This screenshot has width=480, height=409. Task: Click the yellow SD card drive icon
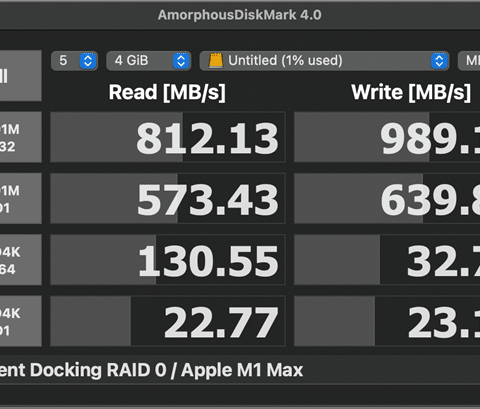pos(216,61)
